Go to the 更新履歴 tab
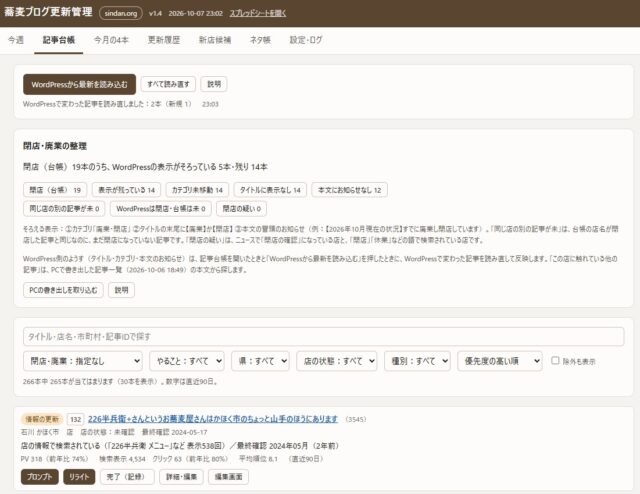 pos(164,40)
